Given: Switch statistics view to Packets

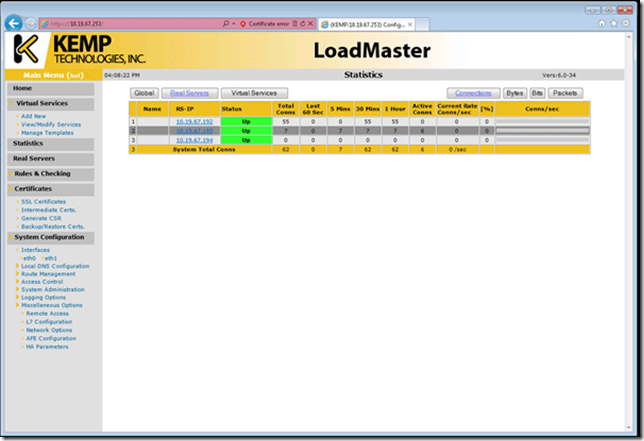Looking at the screenshot, I should pos(564,93).
